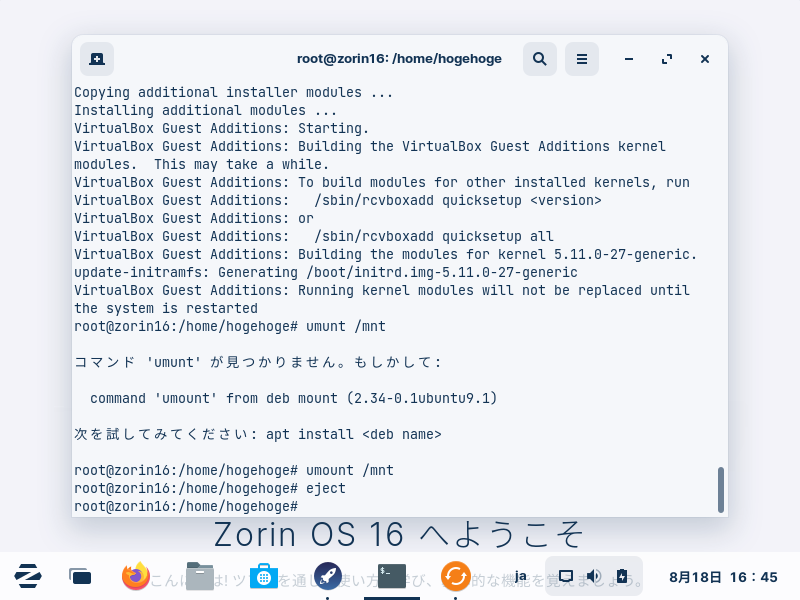Launch Firefox from the taskbar
Screen dimensions: 800x600
pos(136,577)
